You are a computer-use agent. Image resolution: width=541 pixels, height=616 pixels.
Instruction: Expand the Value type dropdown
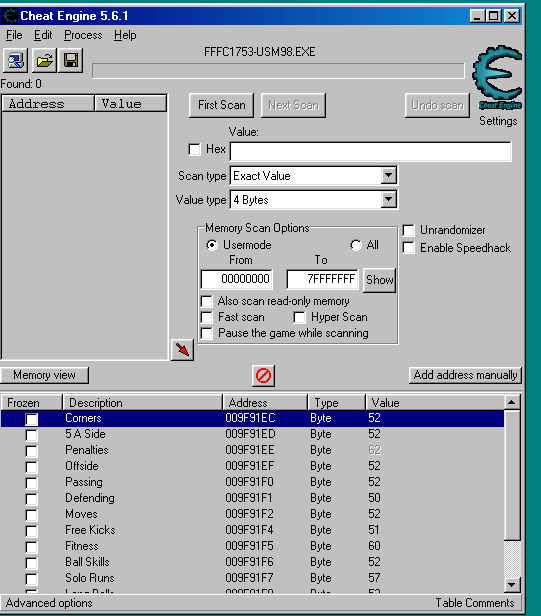(388, 200)
